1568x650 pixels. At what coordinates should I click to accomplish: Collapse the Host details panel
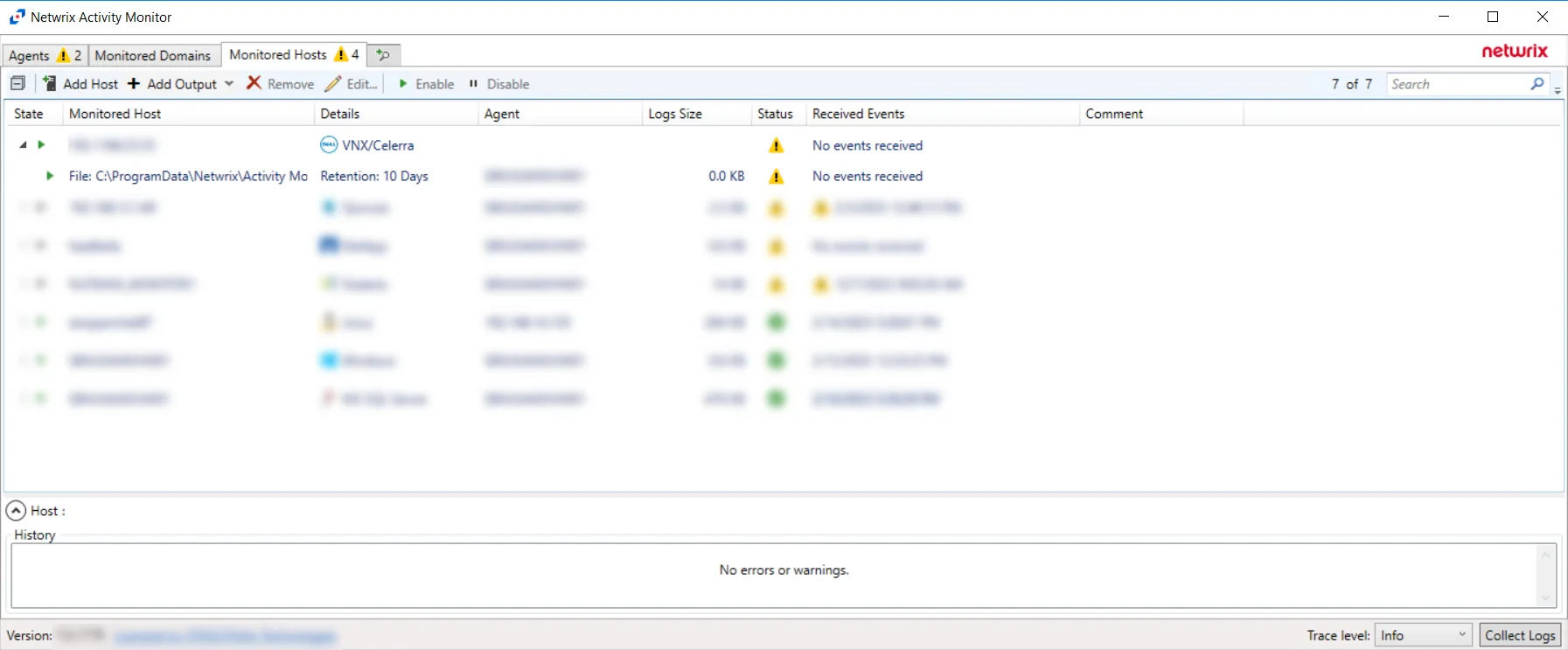coord(16,511)
